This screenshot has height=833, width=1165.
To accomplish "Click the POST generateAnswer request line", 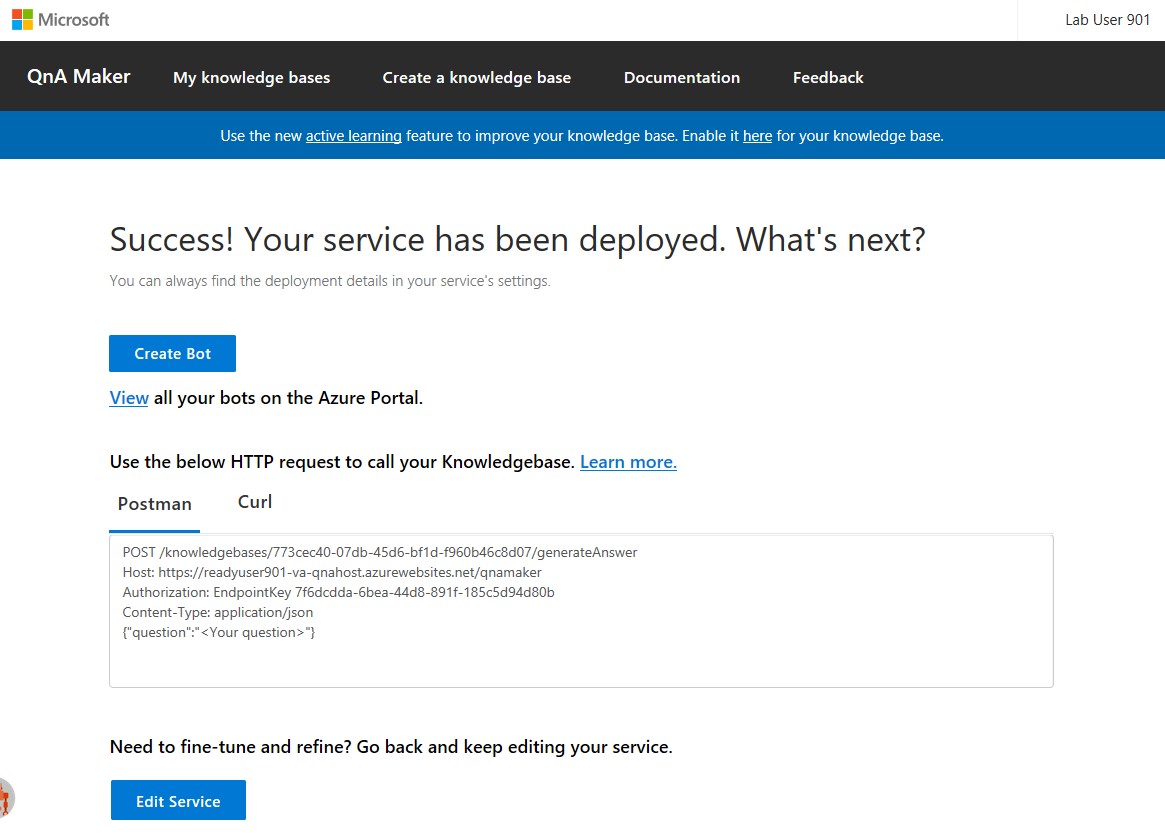I will pos(380,552).
